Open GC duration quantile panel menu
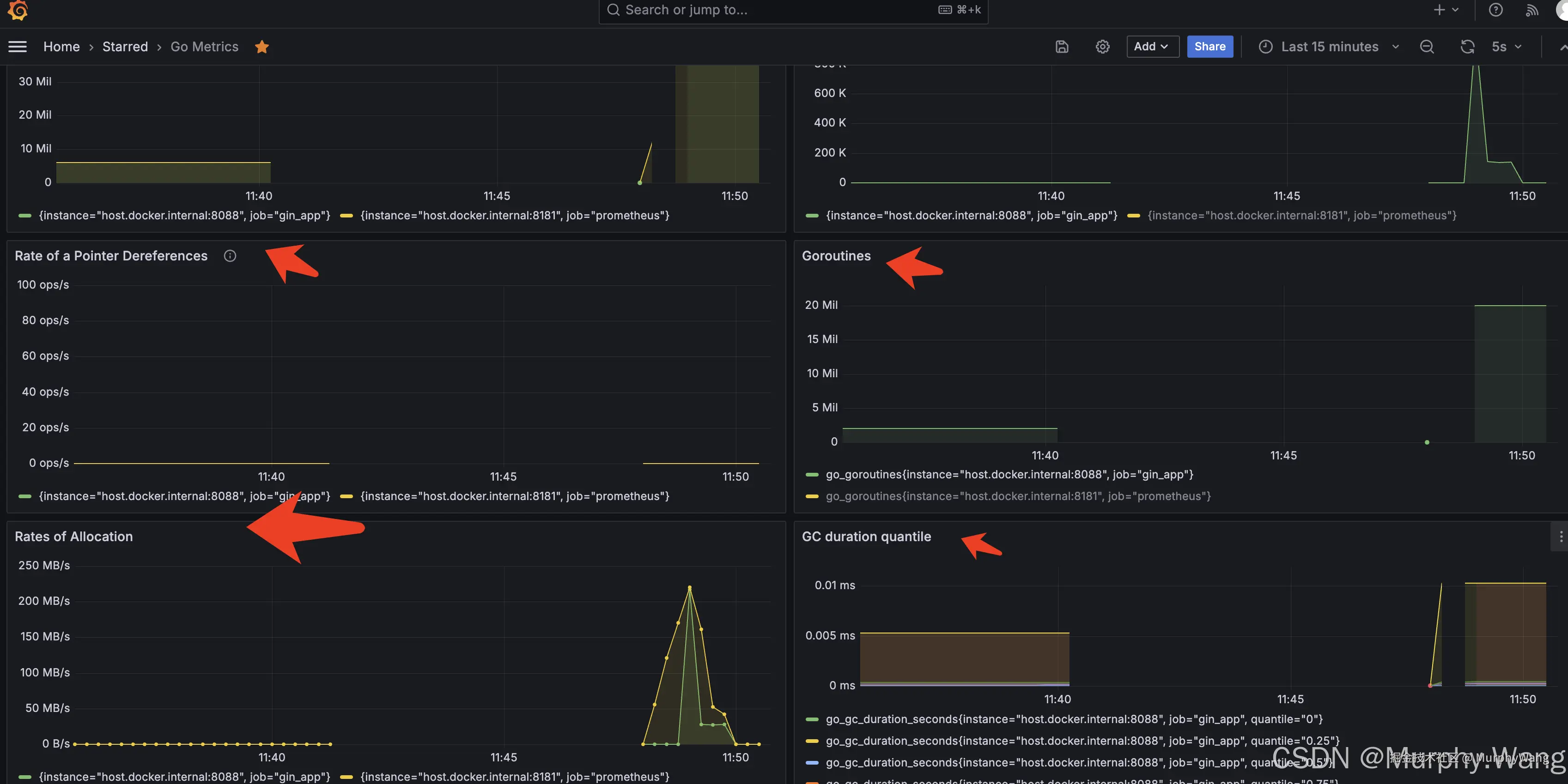The height and width of the screenshot is (784, 1568). point(1561,537)
